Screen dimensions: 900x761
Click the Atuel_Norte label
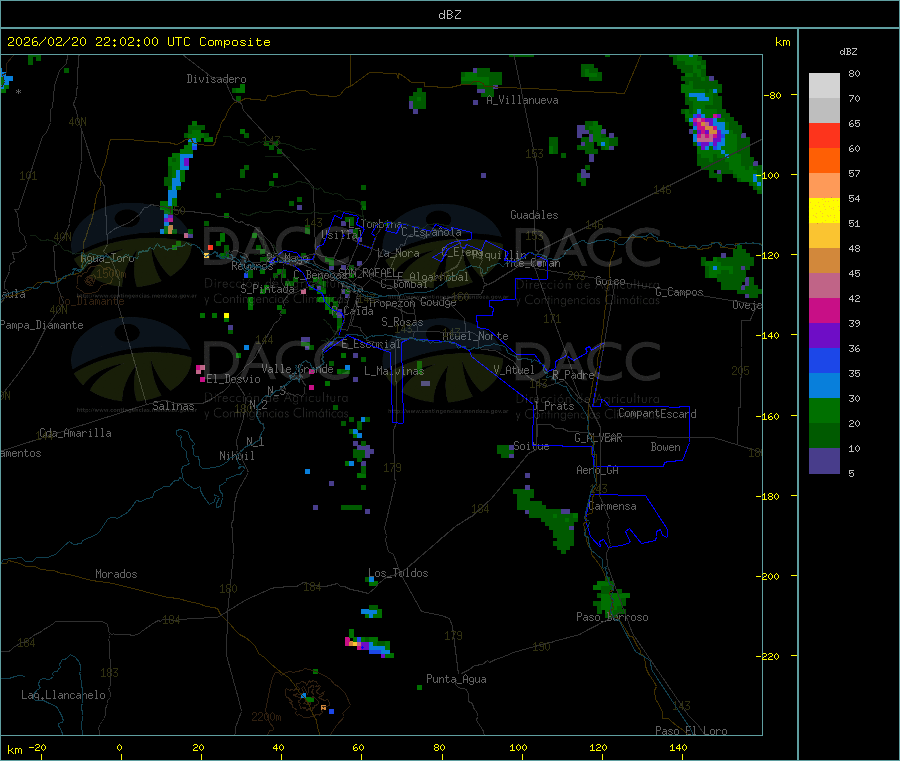[475, 336]
